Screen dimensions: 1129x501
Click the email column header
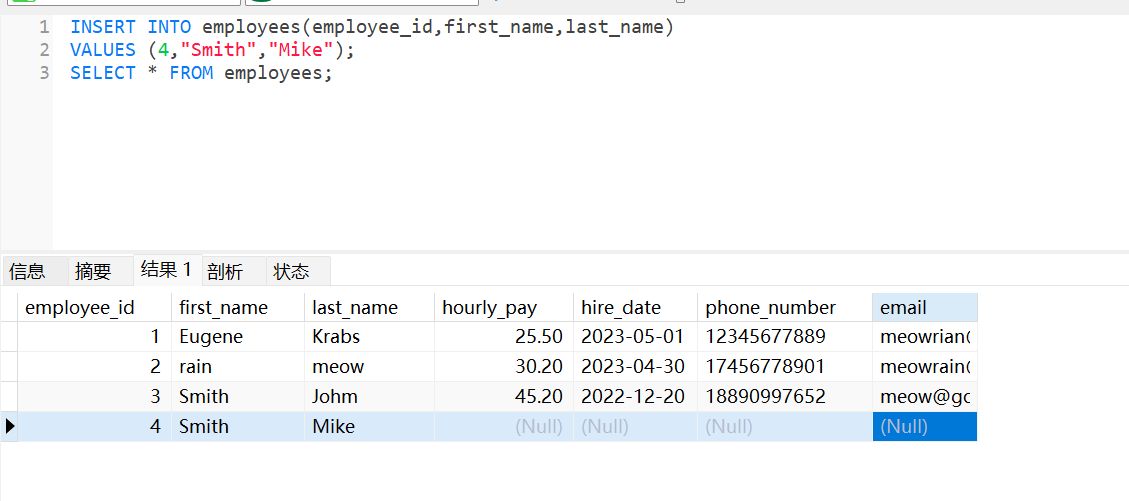pyautogui.click(x=903, y=307)
